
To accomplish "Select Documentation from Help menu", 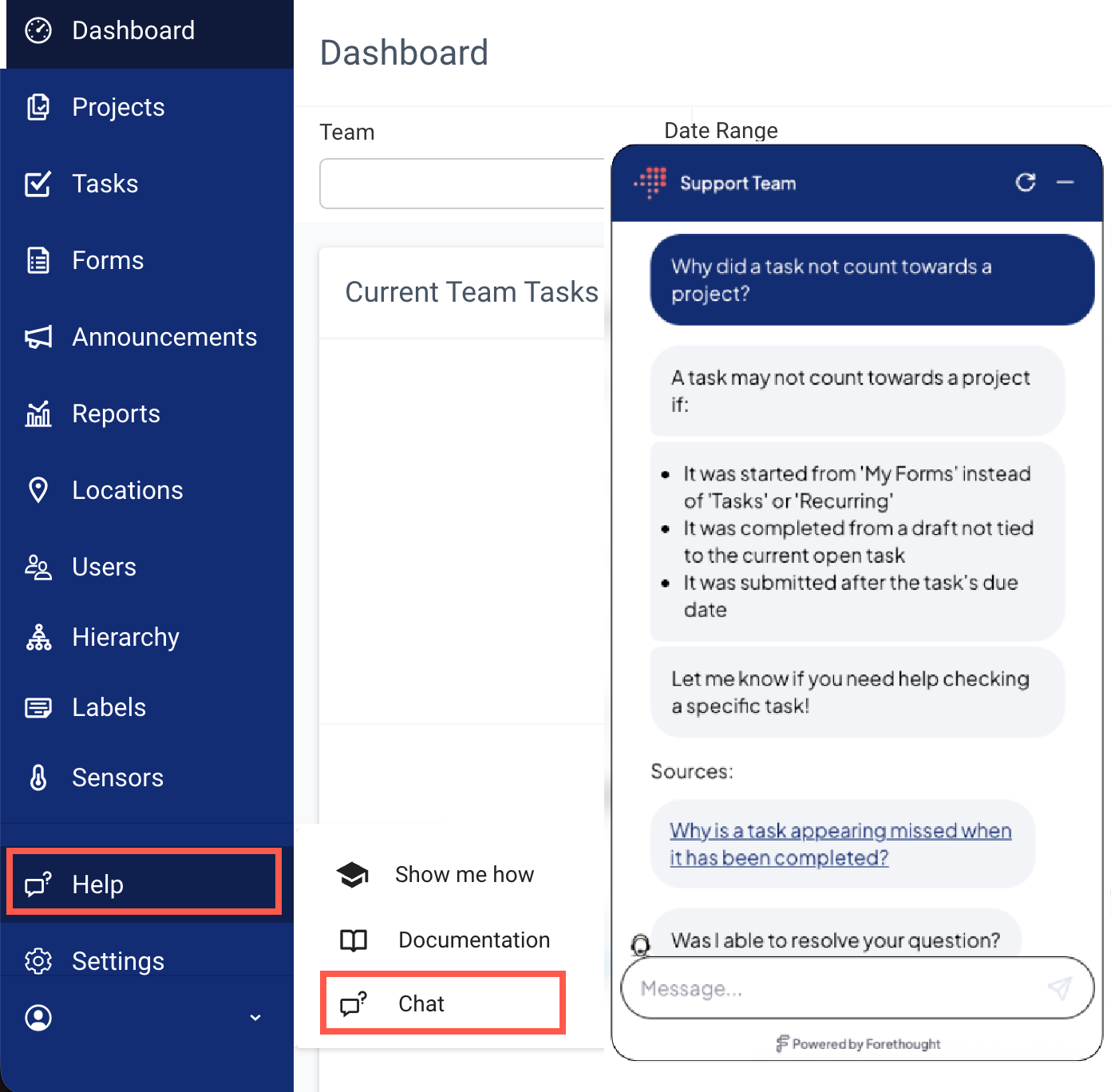I will (444, 940).
